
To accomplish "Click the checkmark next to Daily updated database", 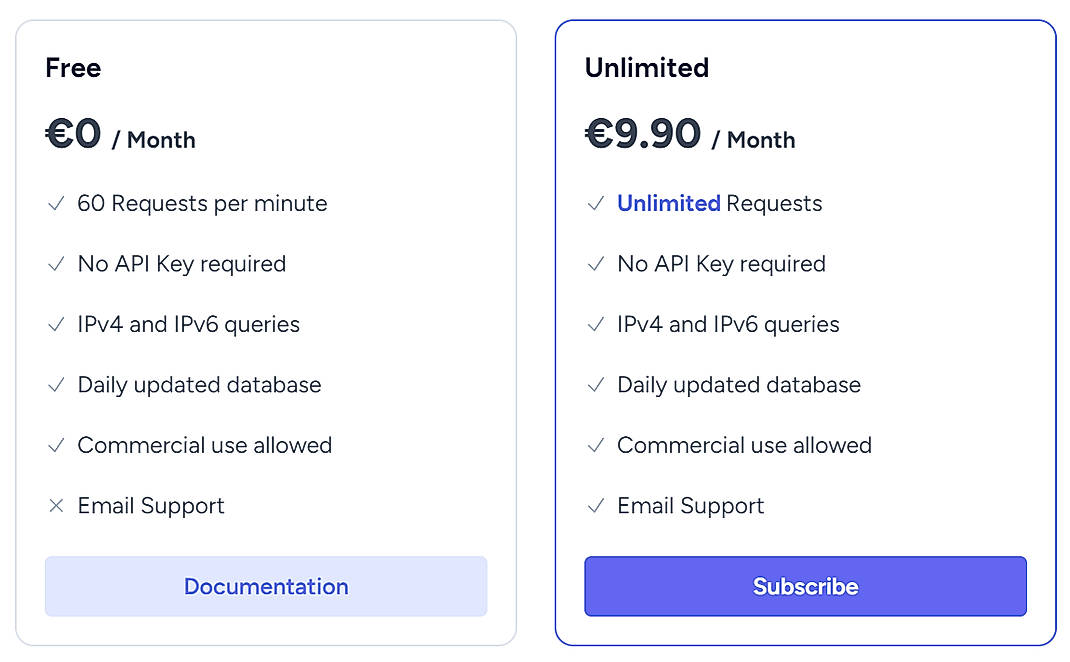I will tap(57, 385).
